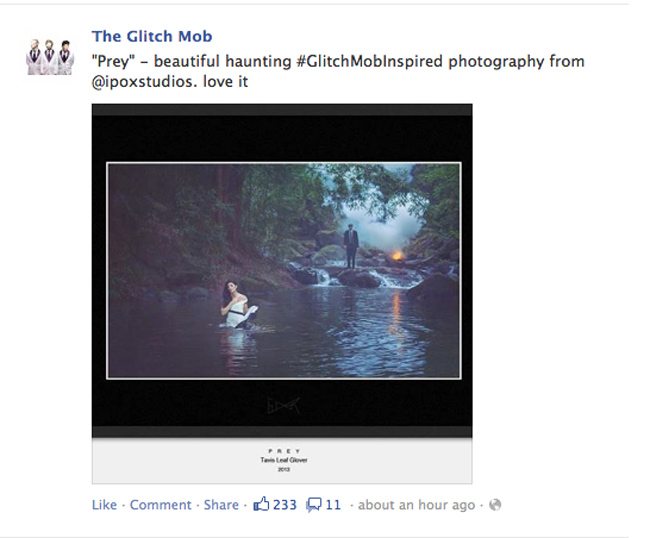Click the thumbs-up likes icon
Image resolution: width=650 pixels, height=538 pixels.
[x=261, y=504]
